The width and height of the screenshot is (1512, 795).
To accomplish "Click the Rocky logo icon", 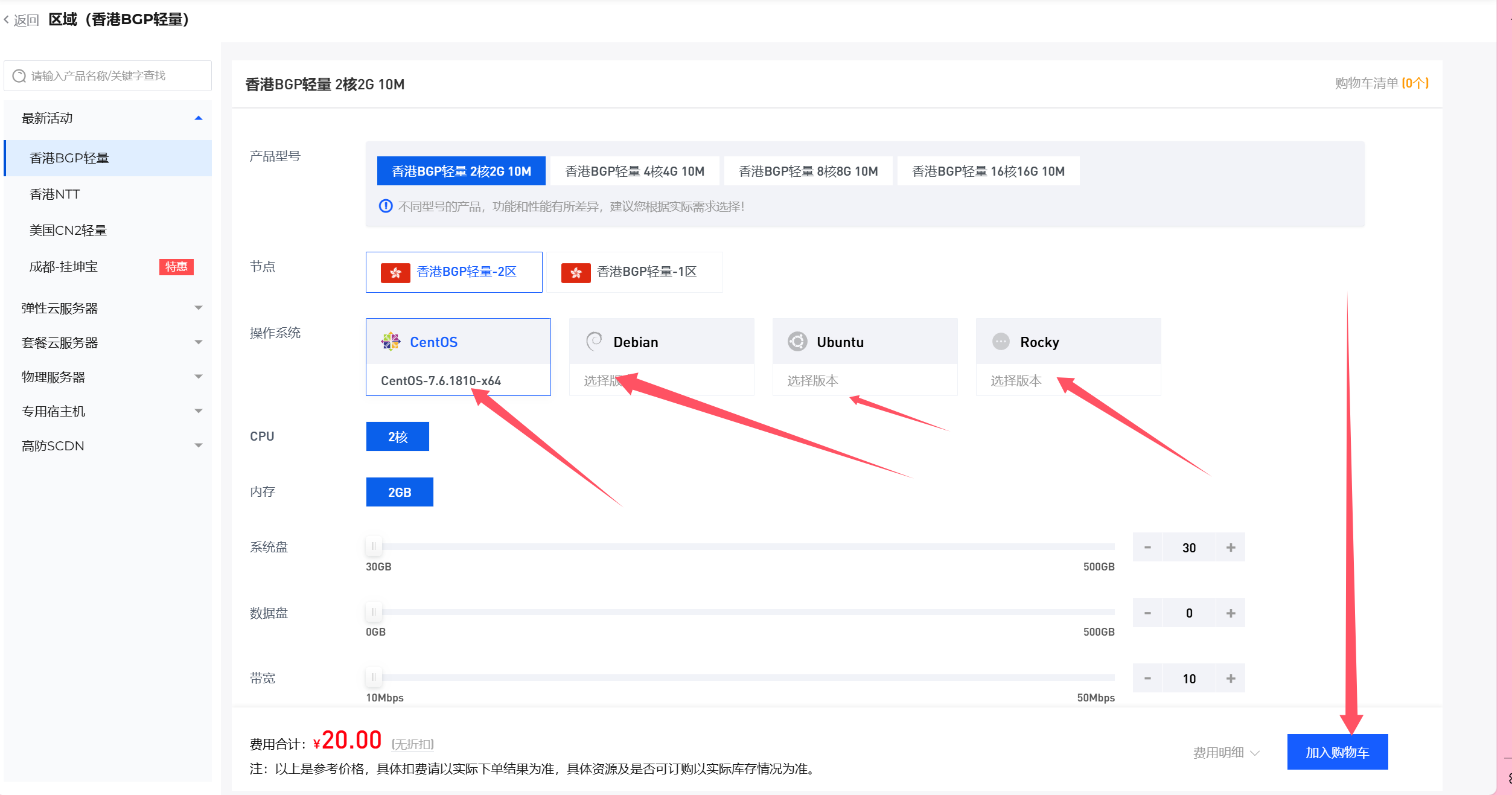I will 1001,342.
